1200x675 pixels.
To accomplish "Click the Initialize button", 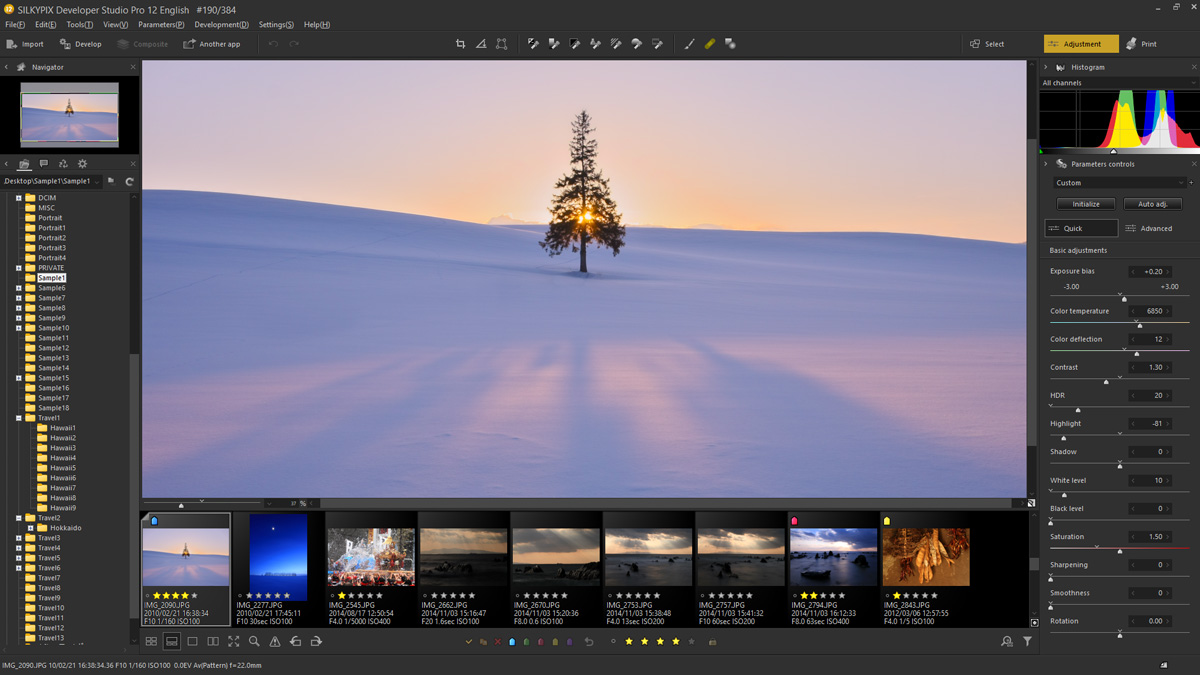I will (1086, 204).
